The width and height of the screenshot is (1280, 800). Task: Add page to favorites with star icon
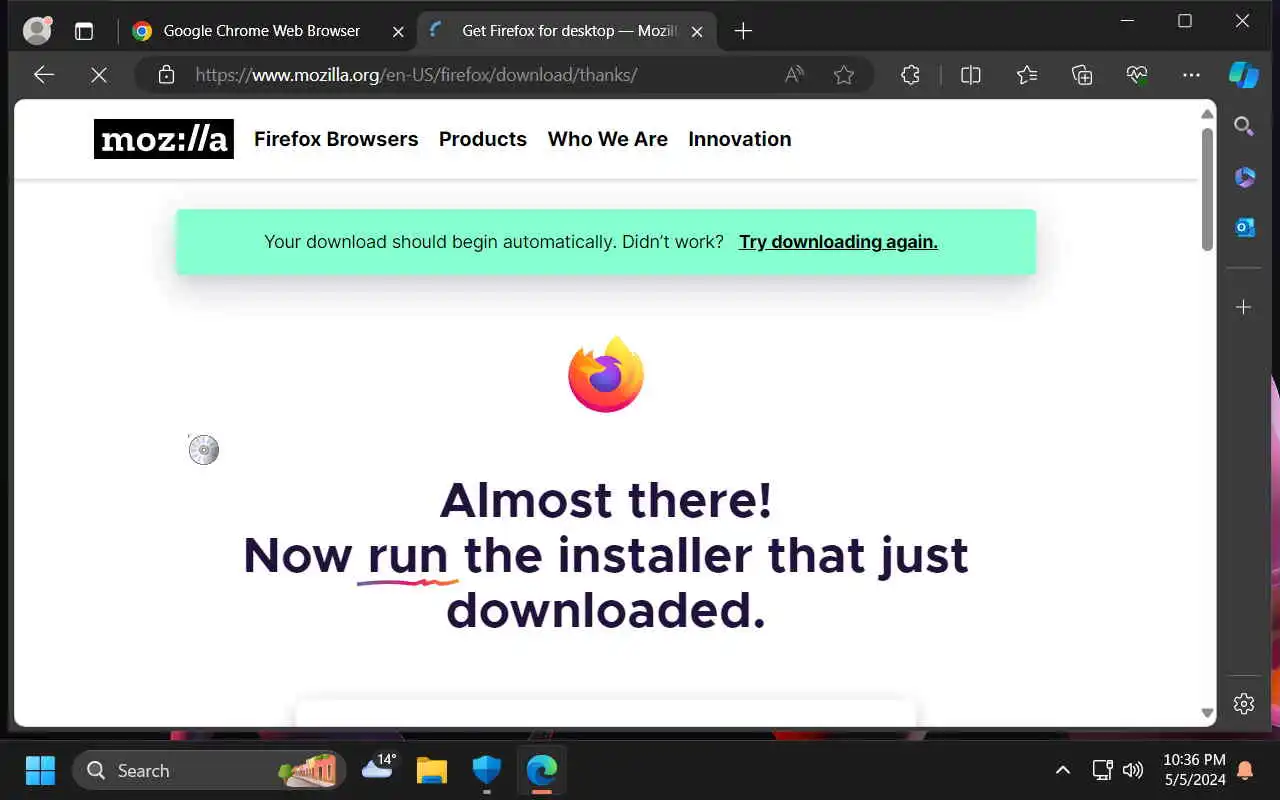844,75
